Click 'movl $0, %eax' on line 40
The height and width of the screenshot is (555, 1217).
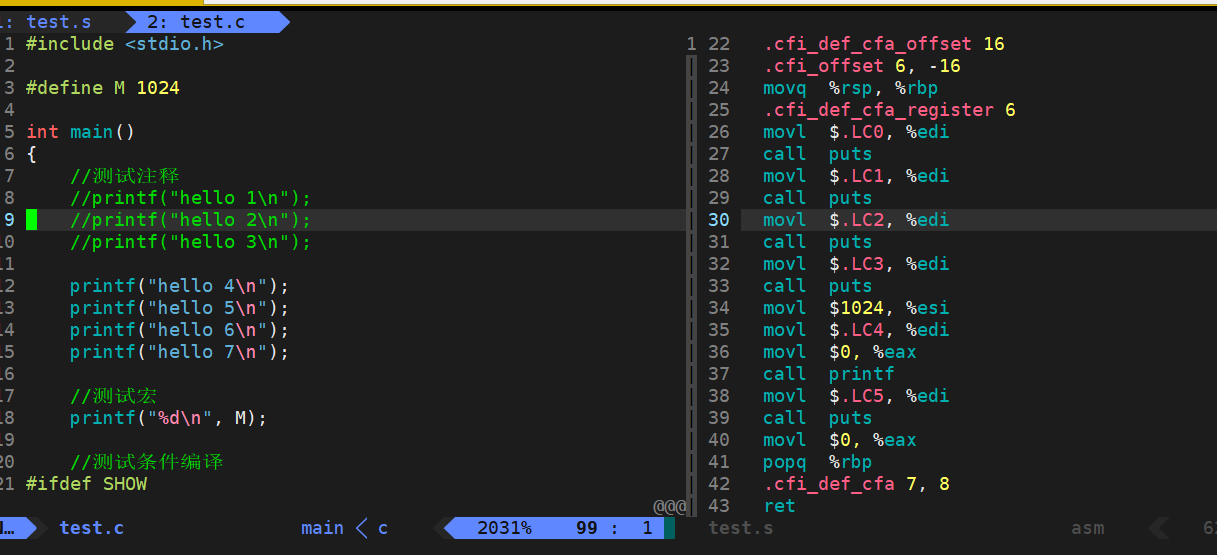coord(840,440)
